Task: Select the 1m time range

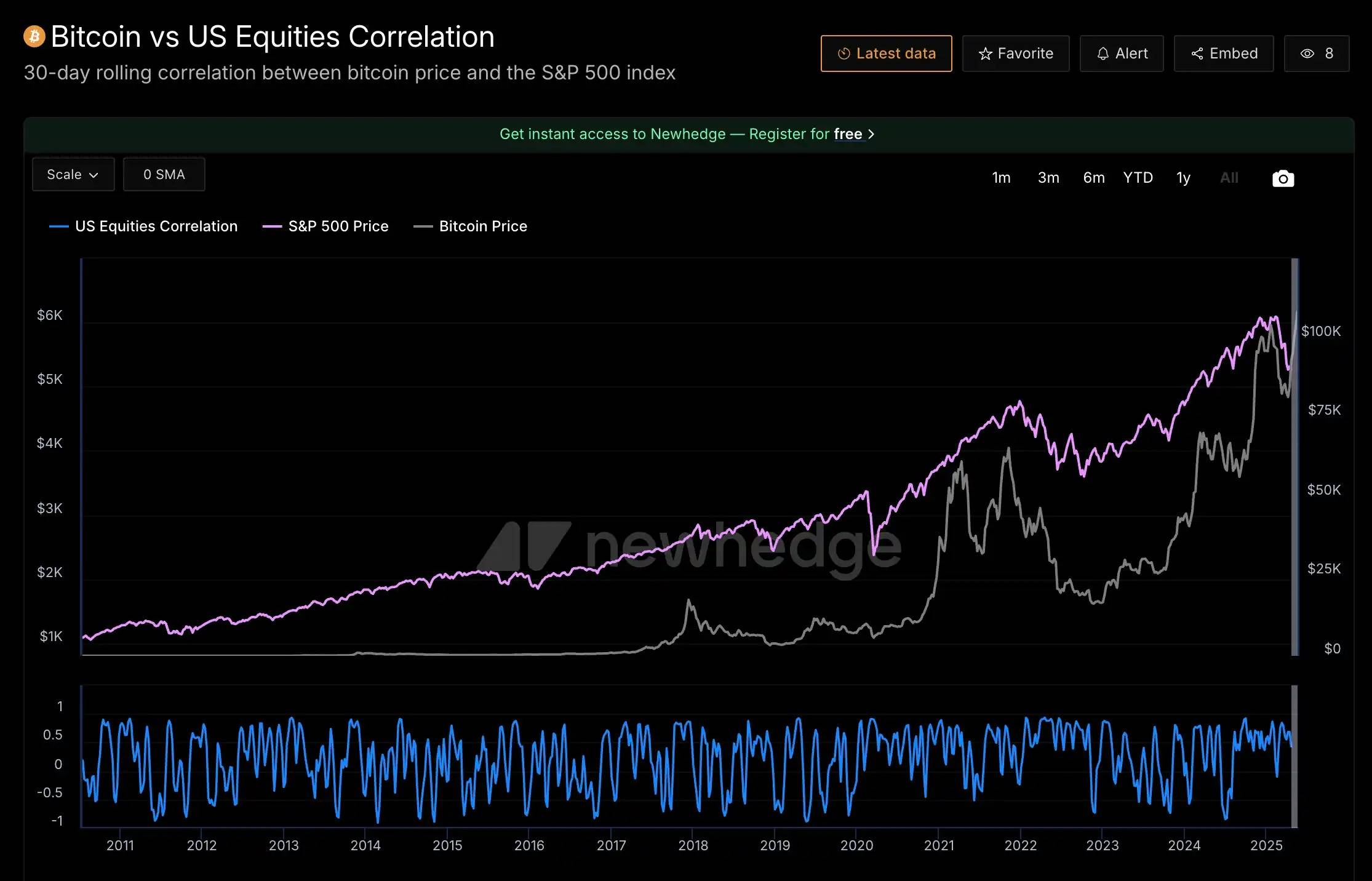Action: click(1001, 178)
